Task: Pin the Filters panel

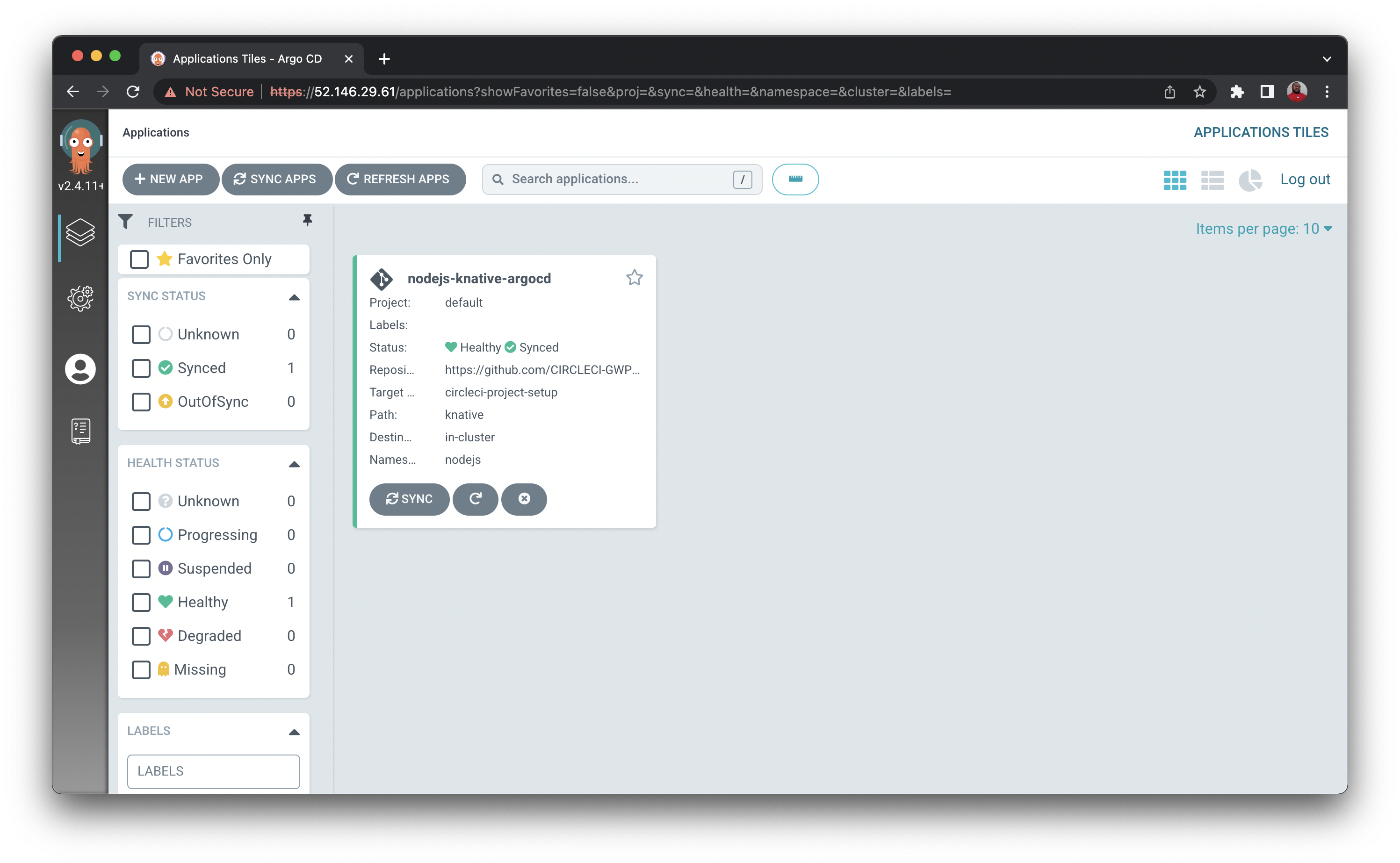Action: pyautogui.click(x=308, y=220)
